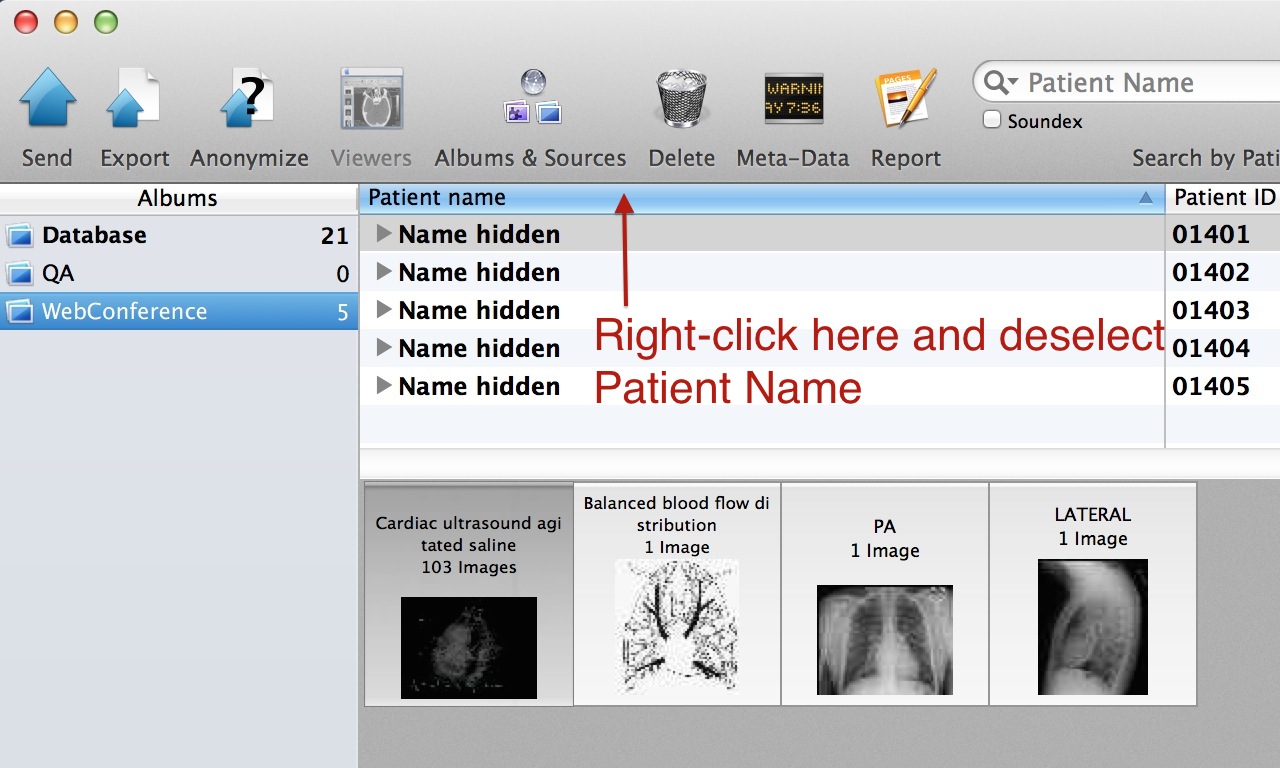Click the Search by Patient label

click(x=1206, y=158)
